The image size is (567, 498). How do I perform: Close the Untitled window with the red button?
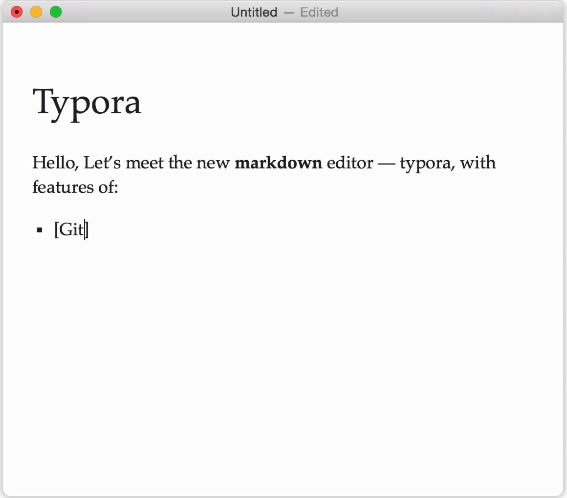(x=17, y=12)
